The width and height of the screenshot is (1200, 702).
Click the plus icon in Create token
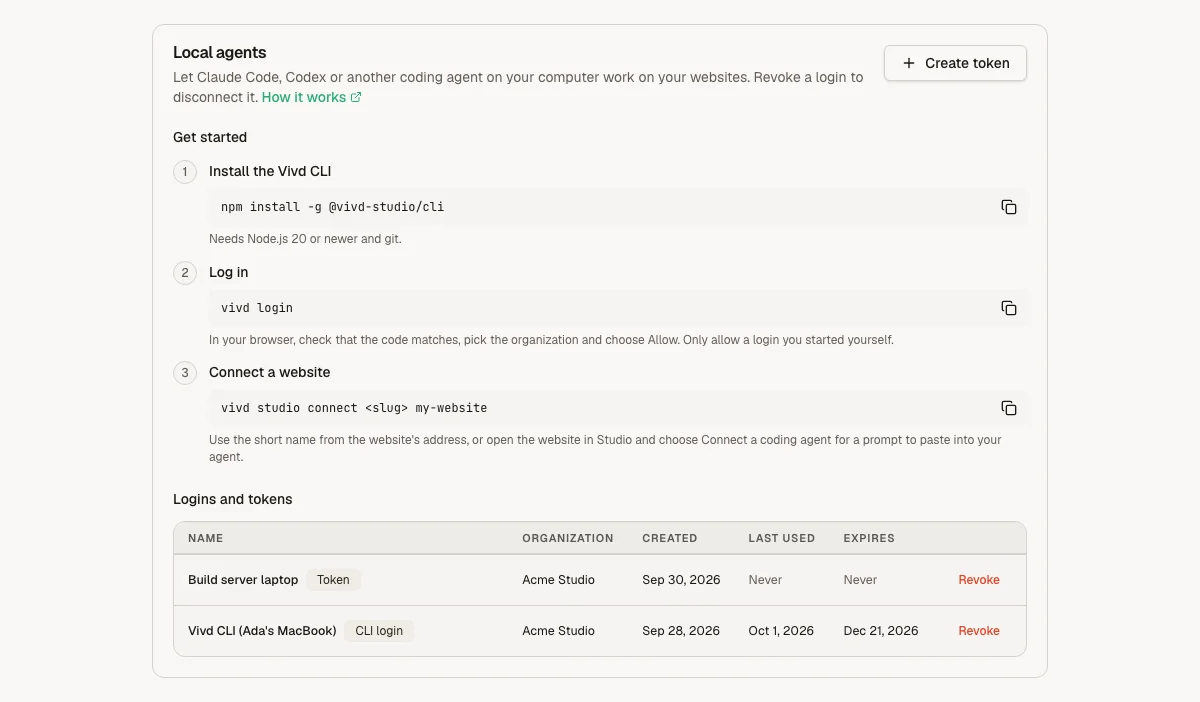pyautogui.click(x=909, y=63)
